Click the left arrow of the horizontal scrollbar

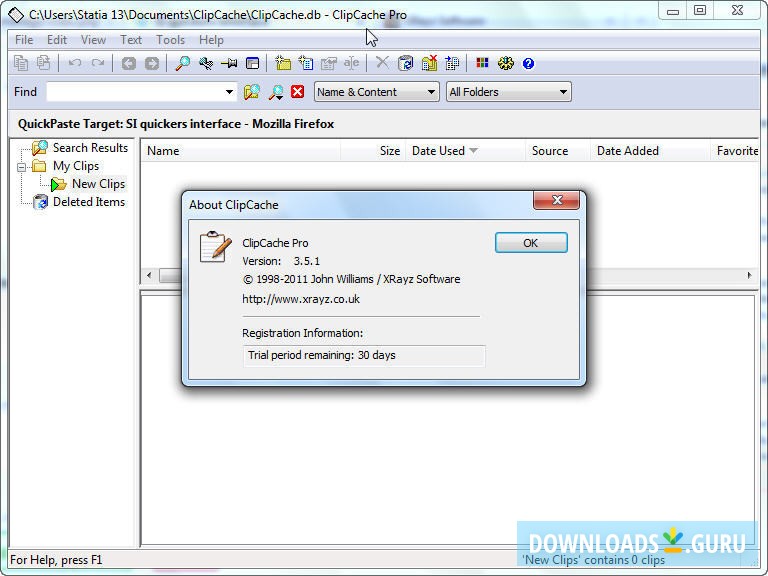coord(149,275)
